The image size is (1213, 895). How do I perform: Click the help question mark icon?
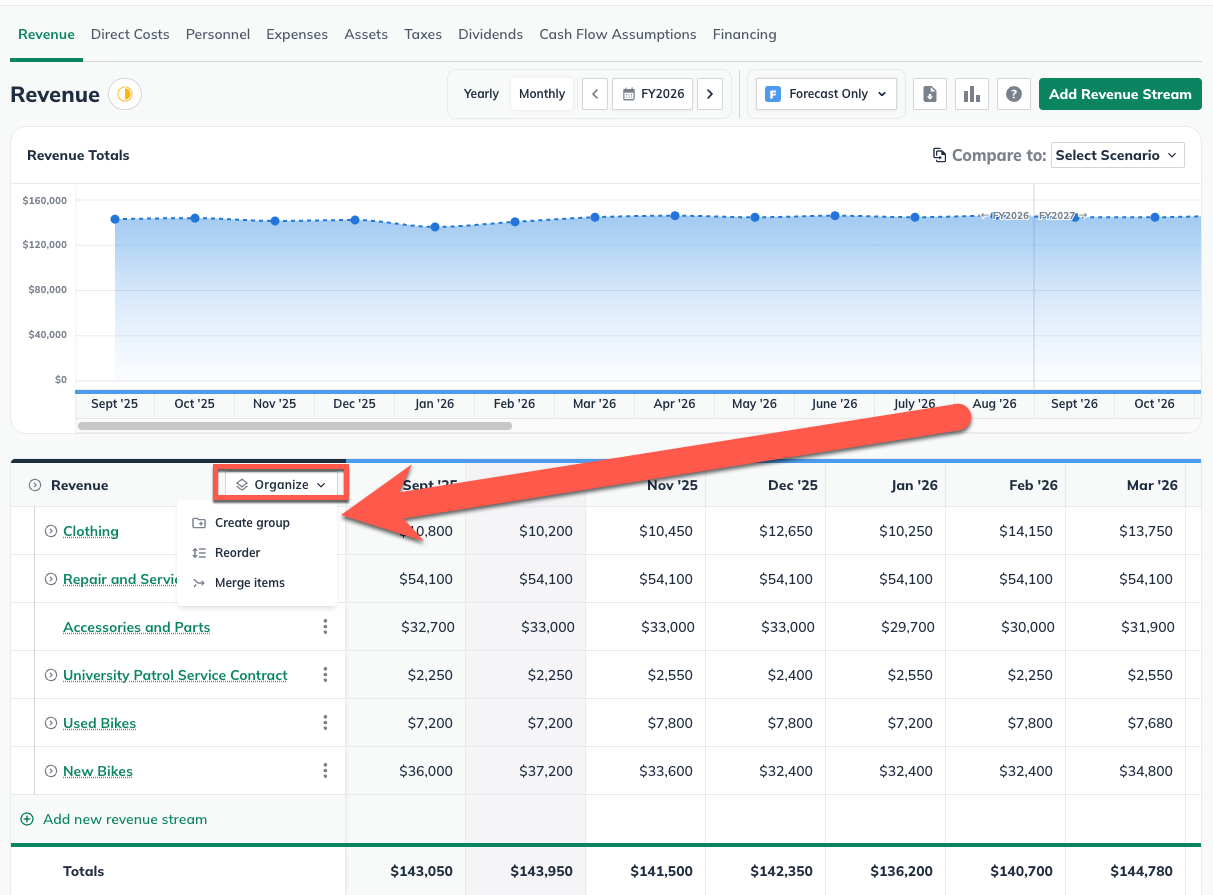click(1014, 94)
